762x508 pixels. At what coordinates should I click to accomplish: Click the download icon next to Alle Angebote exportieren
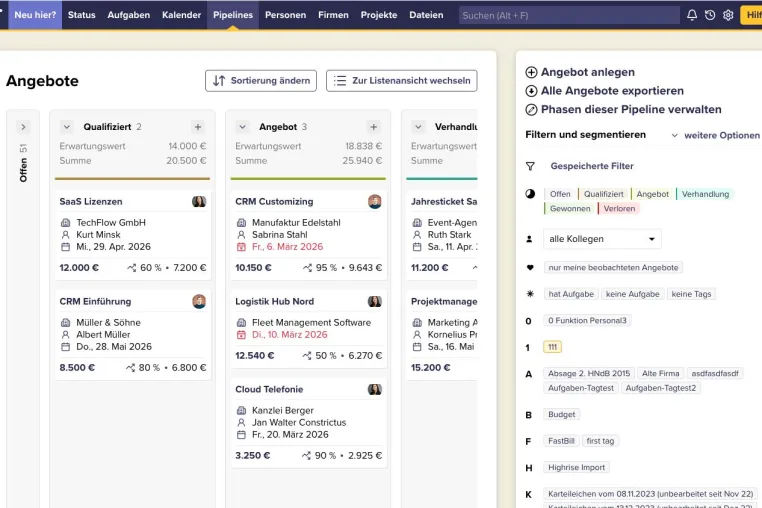pyautogui.click(x=531, y=91)
